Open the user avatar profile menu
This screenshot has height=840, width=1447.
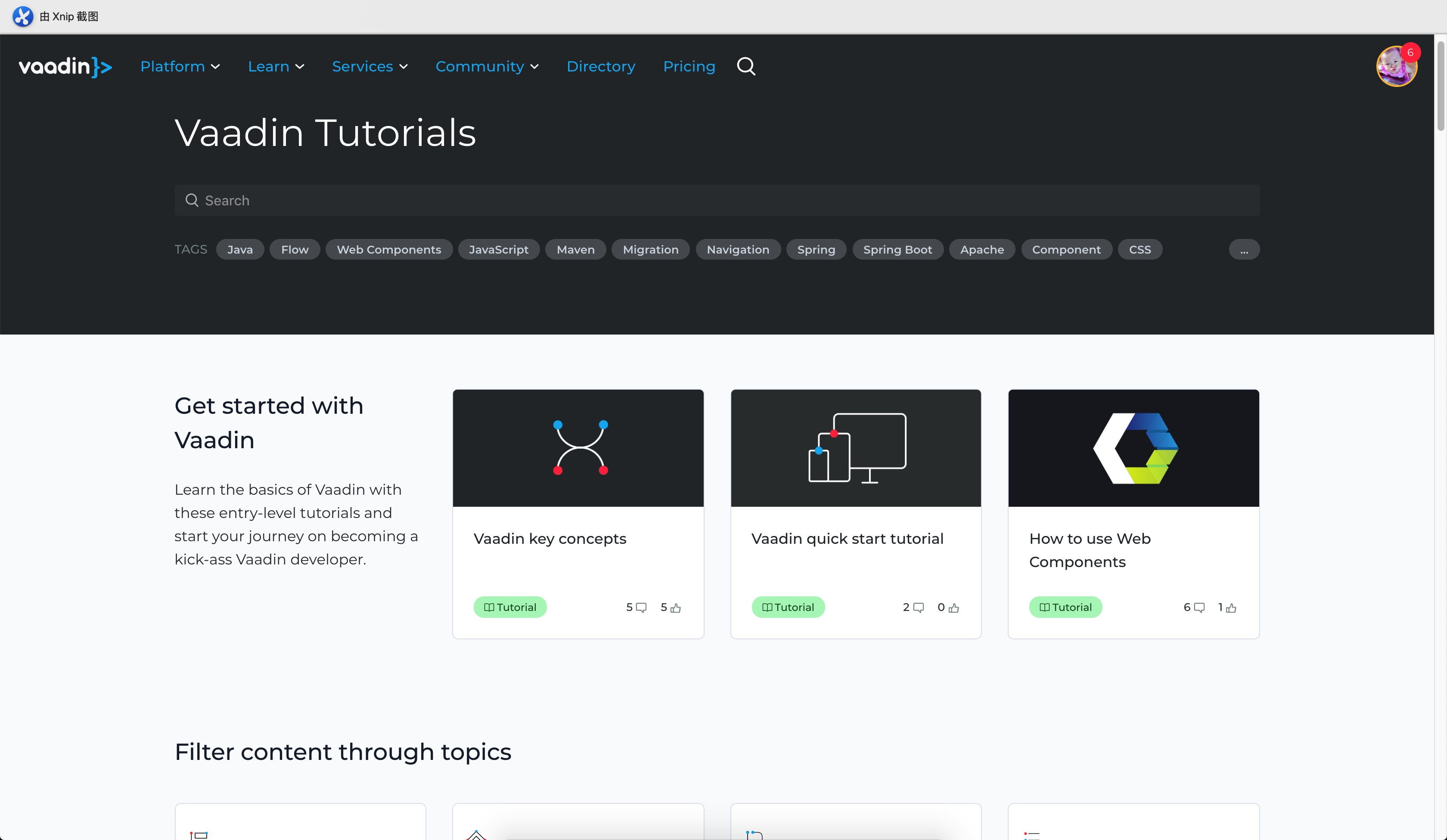coord(1396,67)
